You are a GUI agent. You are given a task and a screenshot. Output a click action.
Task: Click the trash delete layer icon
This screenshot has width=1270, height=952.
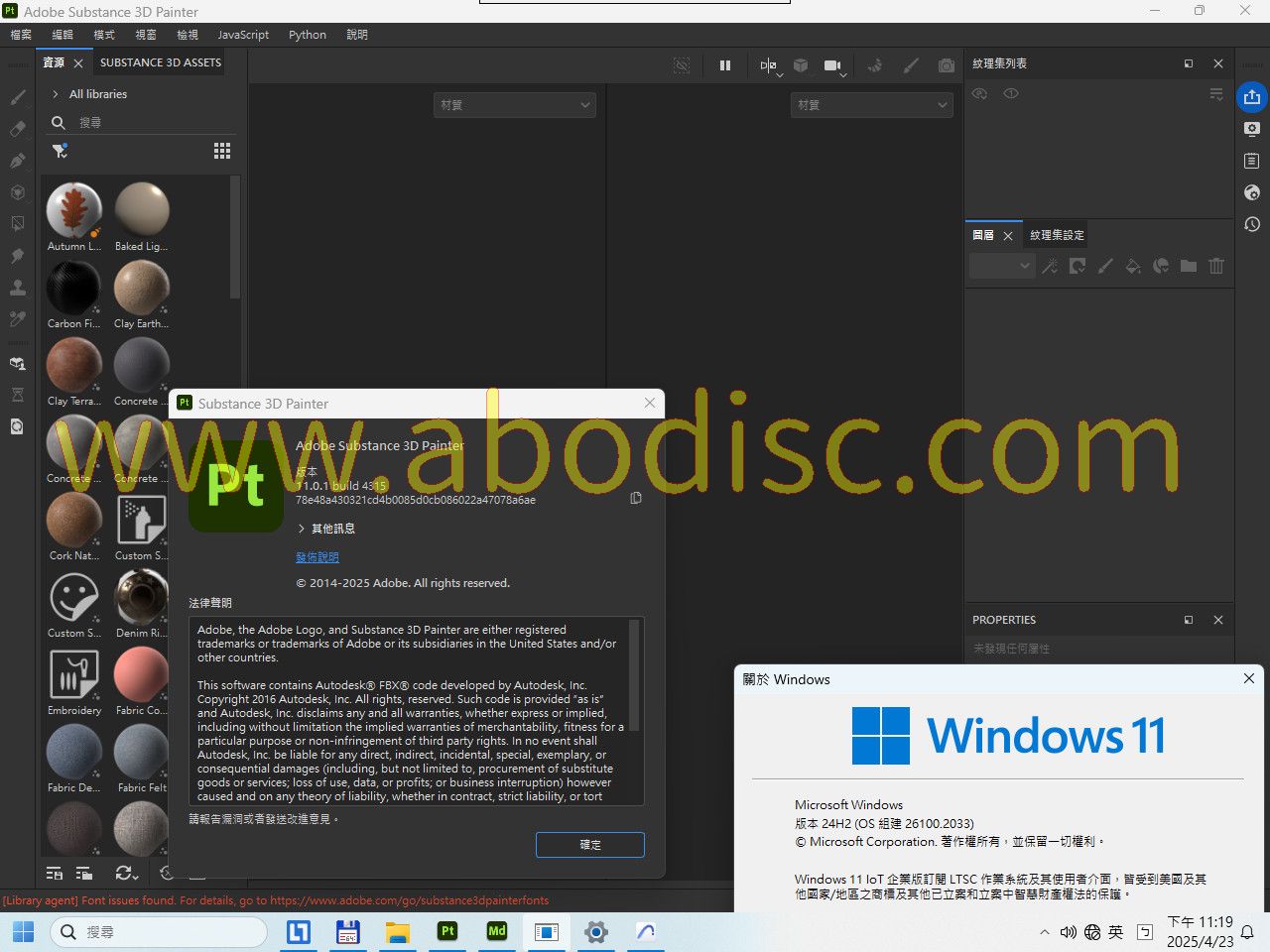tap(1216, 266)
